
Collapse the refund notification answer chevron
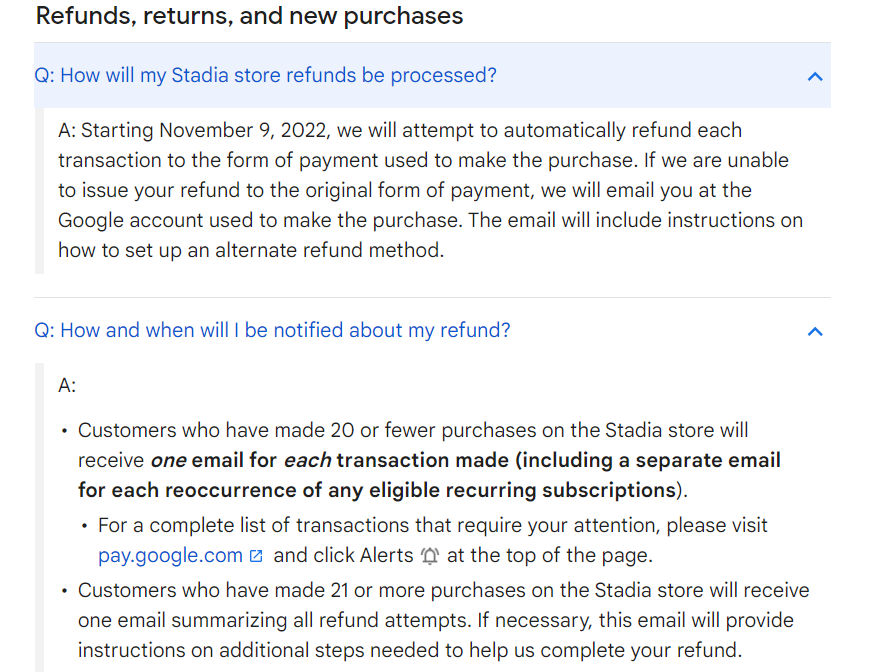coord(815,331)
